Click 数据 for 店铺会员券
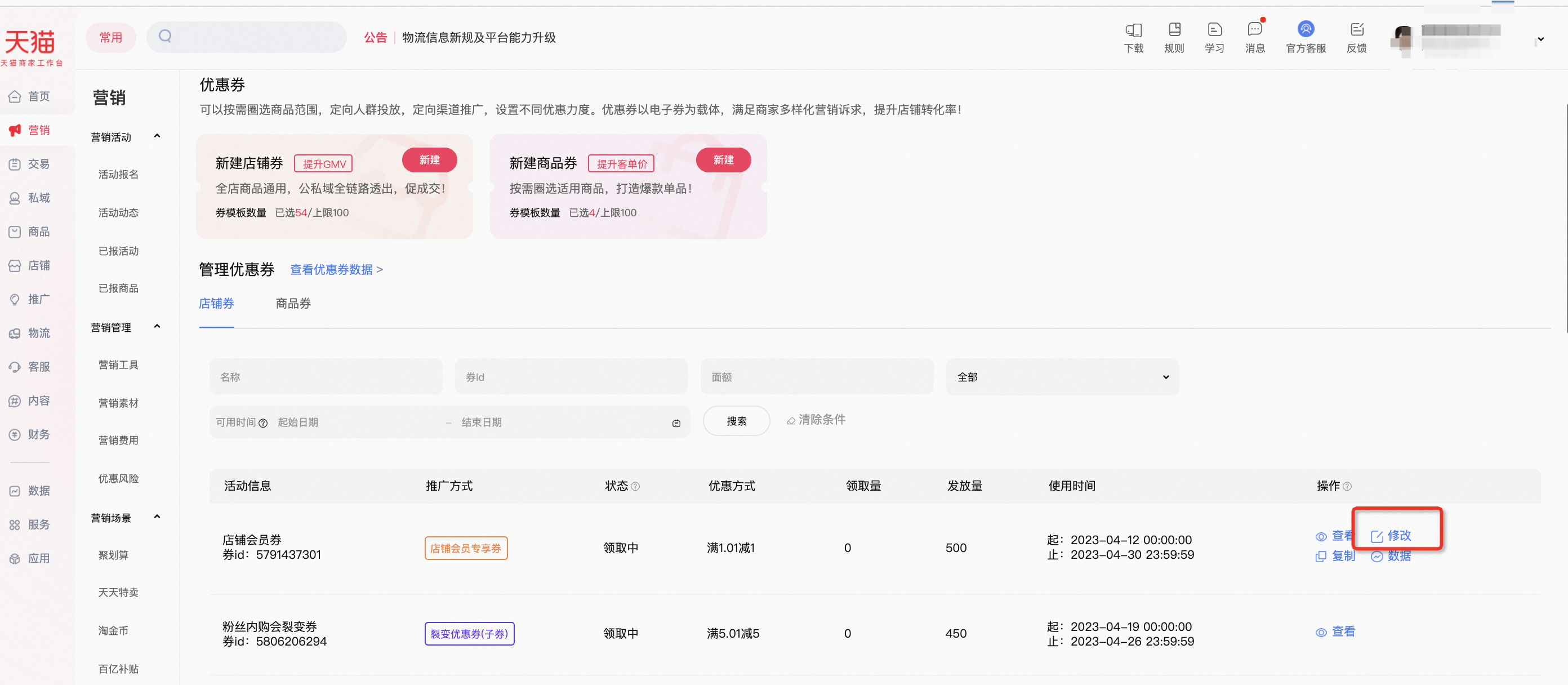The height and width of the screenshot is (685, 1568). click(x=1391, y=557)
